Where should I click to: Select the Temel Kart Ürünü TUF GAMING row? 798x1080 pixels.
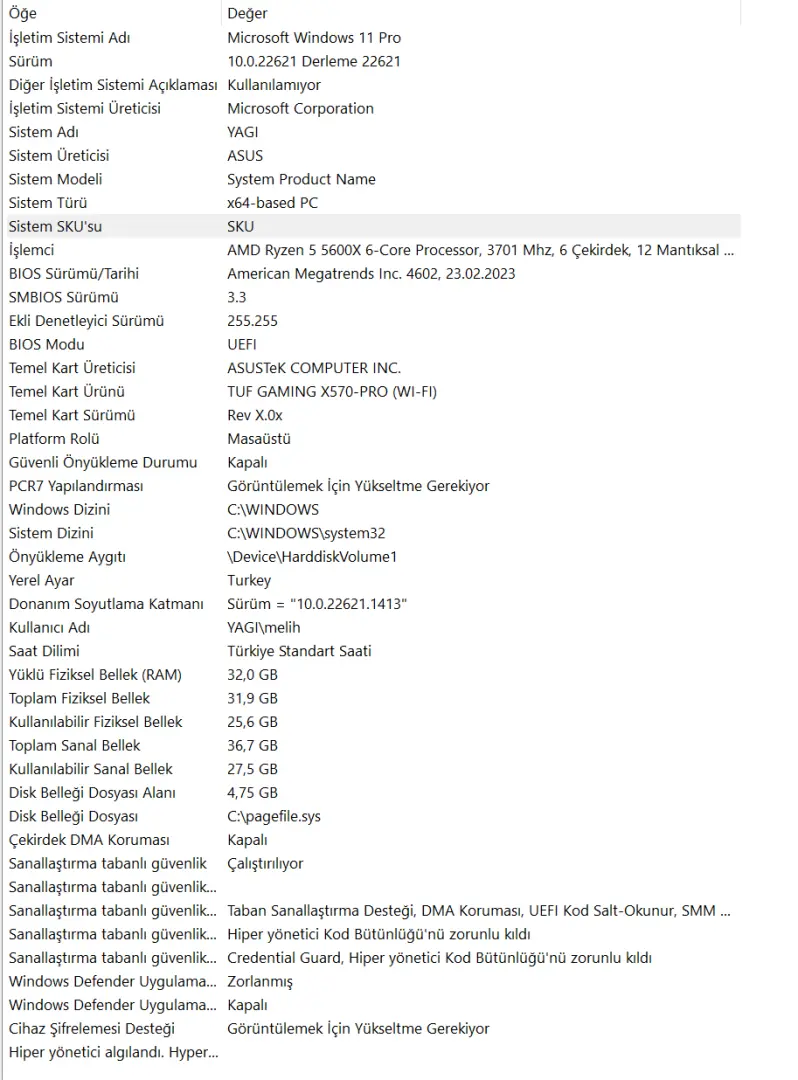(372, 392)
